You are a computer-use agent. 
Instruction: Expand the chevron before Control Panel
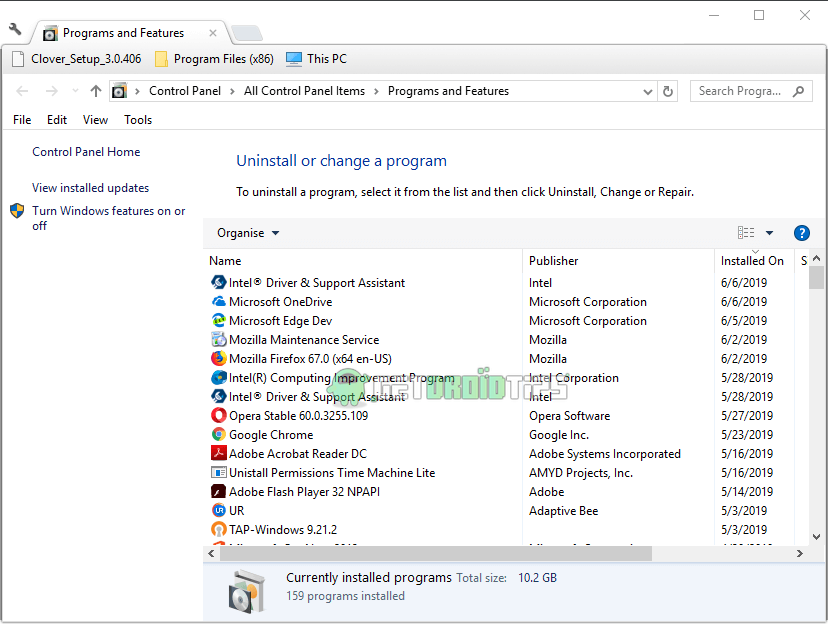click(137, 91)
